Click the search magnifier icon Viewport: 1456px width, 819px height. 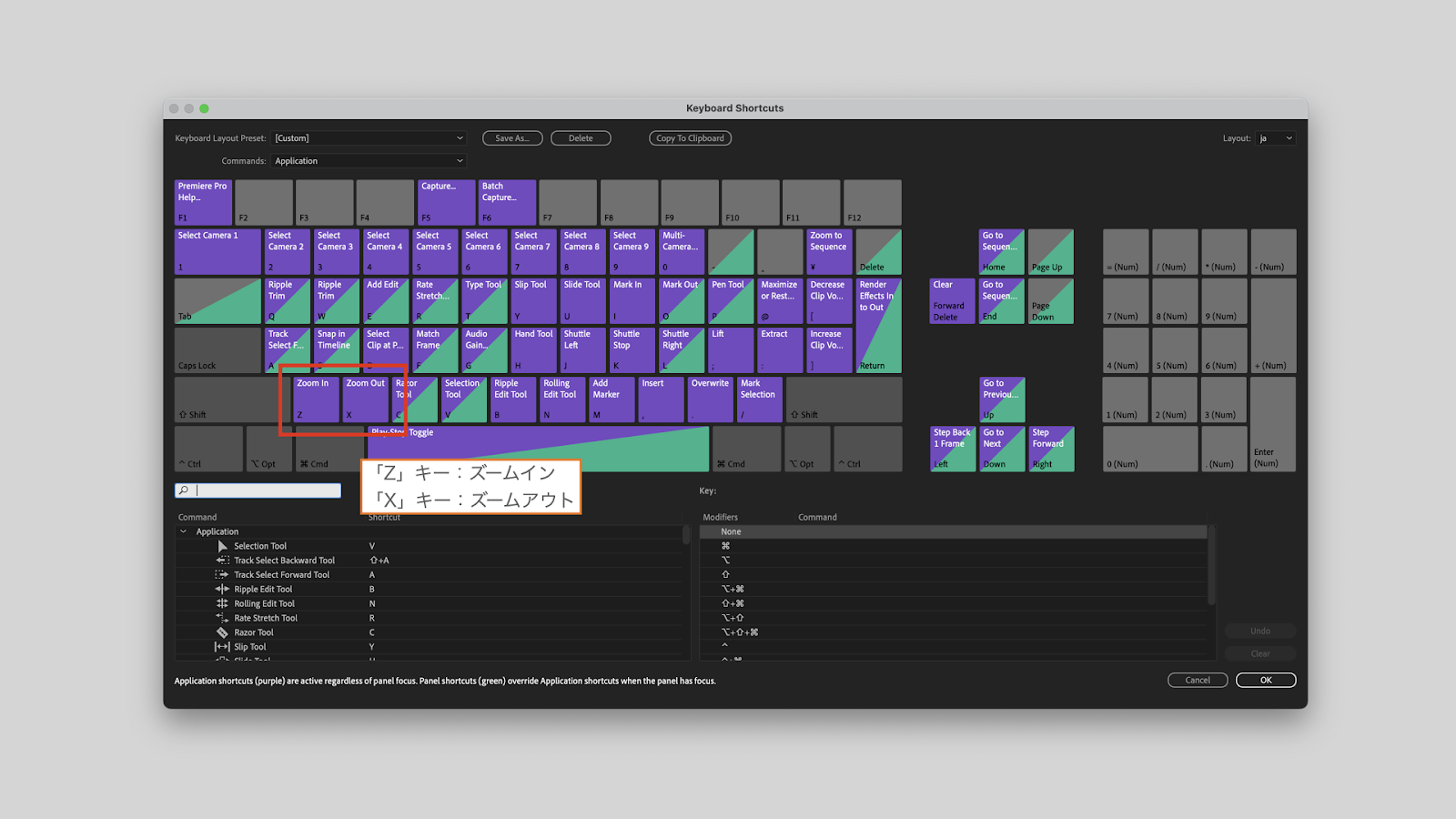[184, 490]
